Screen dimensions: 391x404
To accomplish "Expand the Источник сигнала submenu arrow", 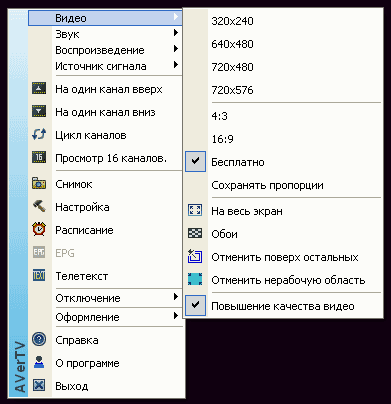I will [176, 65].
